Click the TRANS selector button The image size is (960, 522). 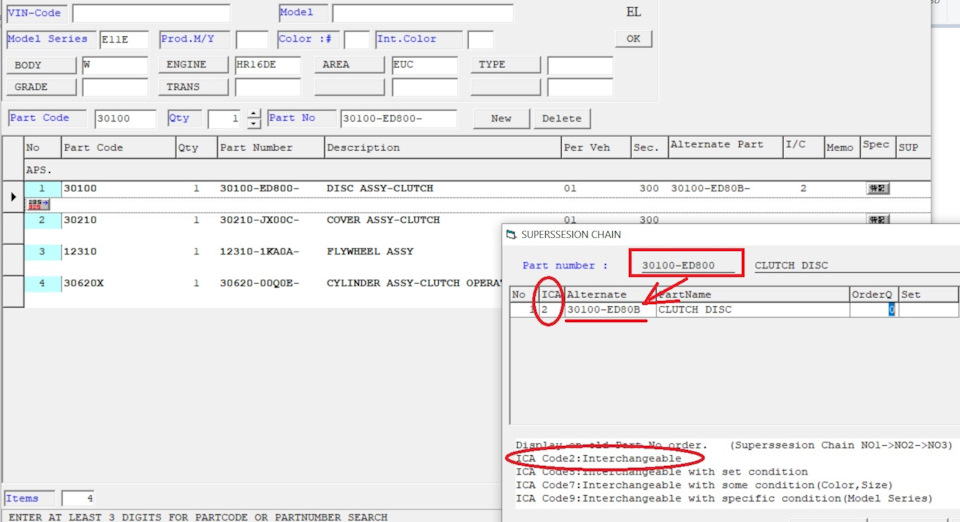pos(192,87)
